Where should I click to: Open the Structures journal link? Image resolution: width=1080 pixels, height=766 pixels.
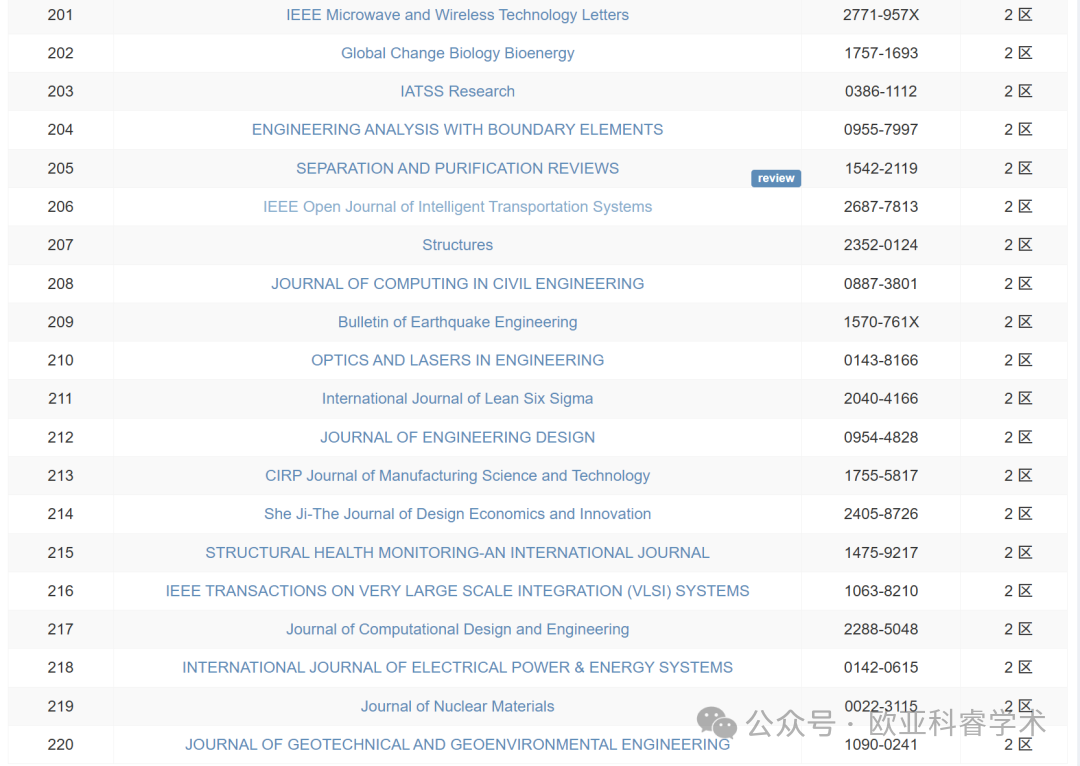coord(457,245)
